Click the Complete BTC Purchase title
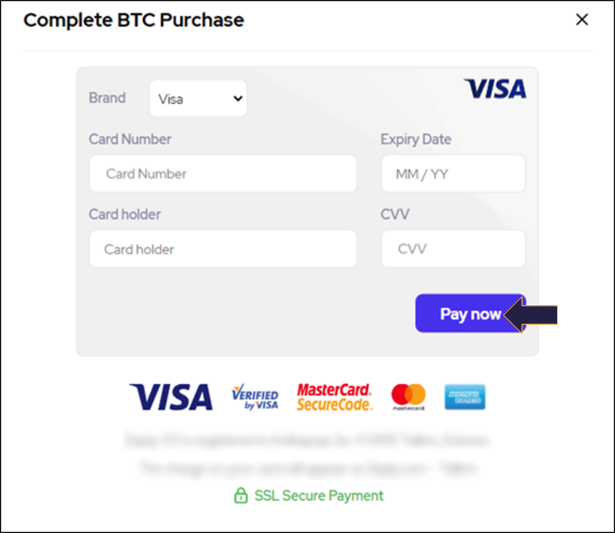Screen dimensions: 615x533 tap(133, 20)
